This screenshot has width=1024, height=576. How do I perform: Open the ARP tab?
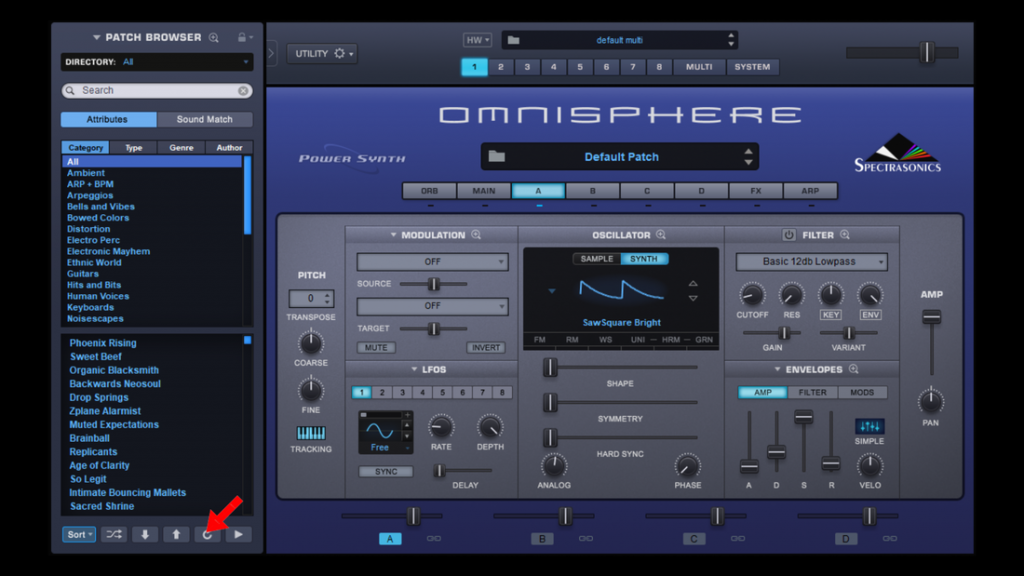coord(810,191)
